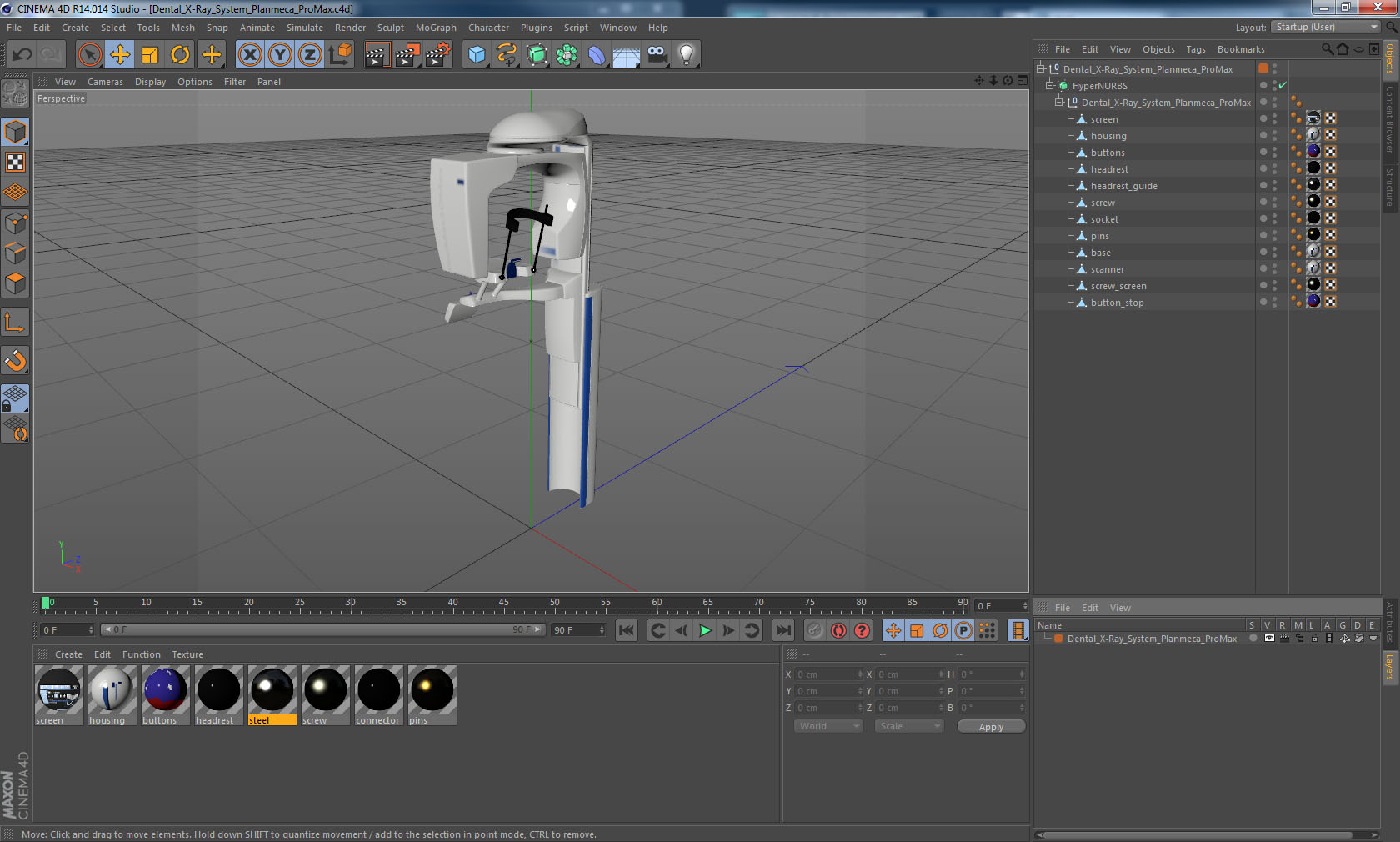Click the locked workplane icon
Viewport: 1400px width, 842px height.
point(15,398)
